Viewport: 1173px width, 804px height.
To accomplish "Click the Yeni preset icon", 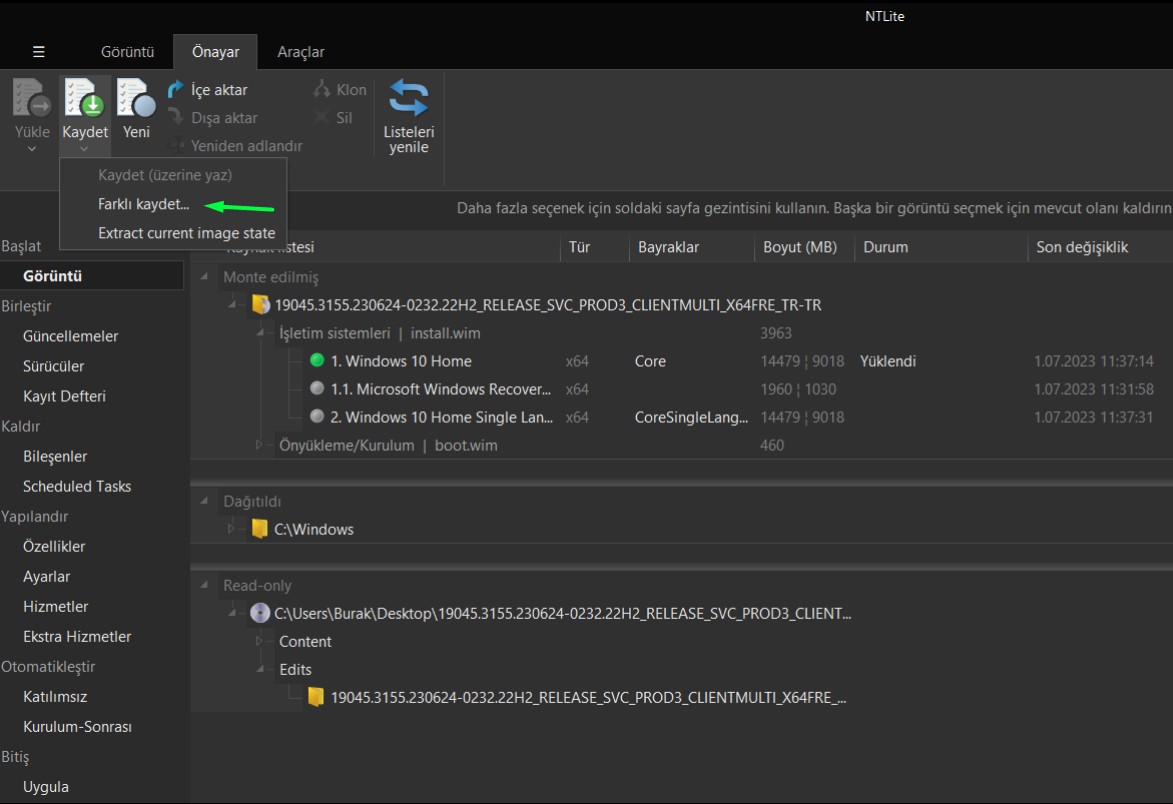I will pos(136,98).
